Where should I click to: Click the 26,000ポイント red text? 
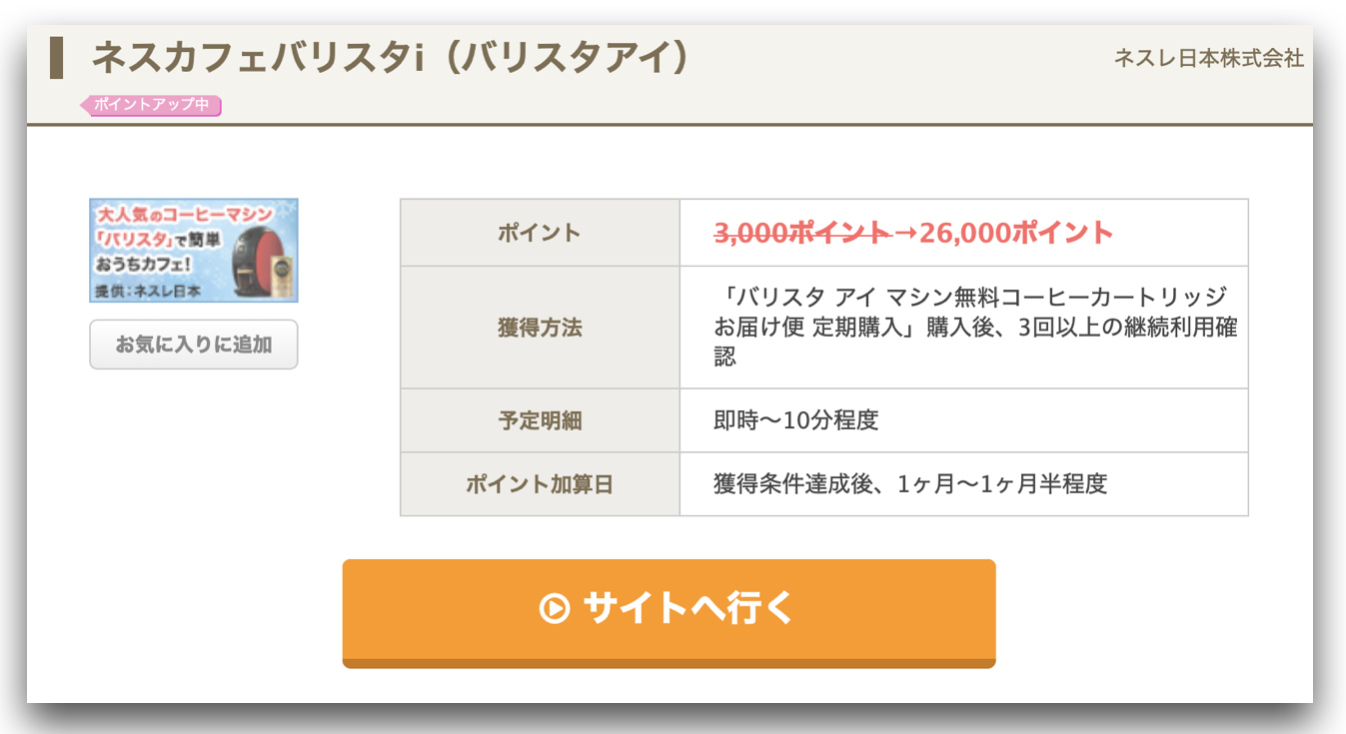coord(1017,233)
